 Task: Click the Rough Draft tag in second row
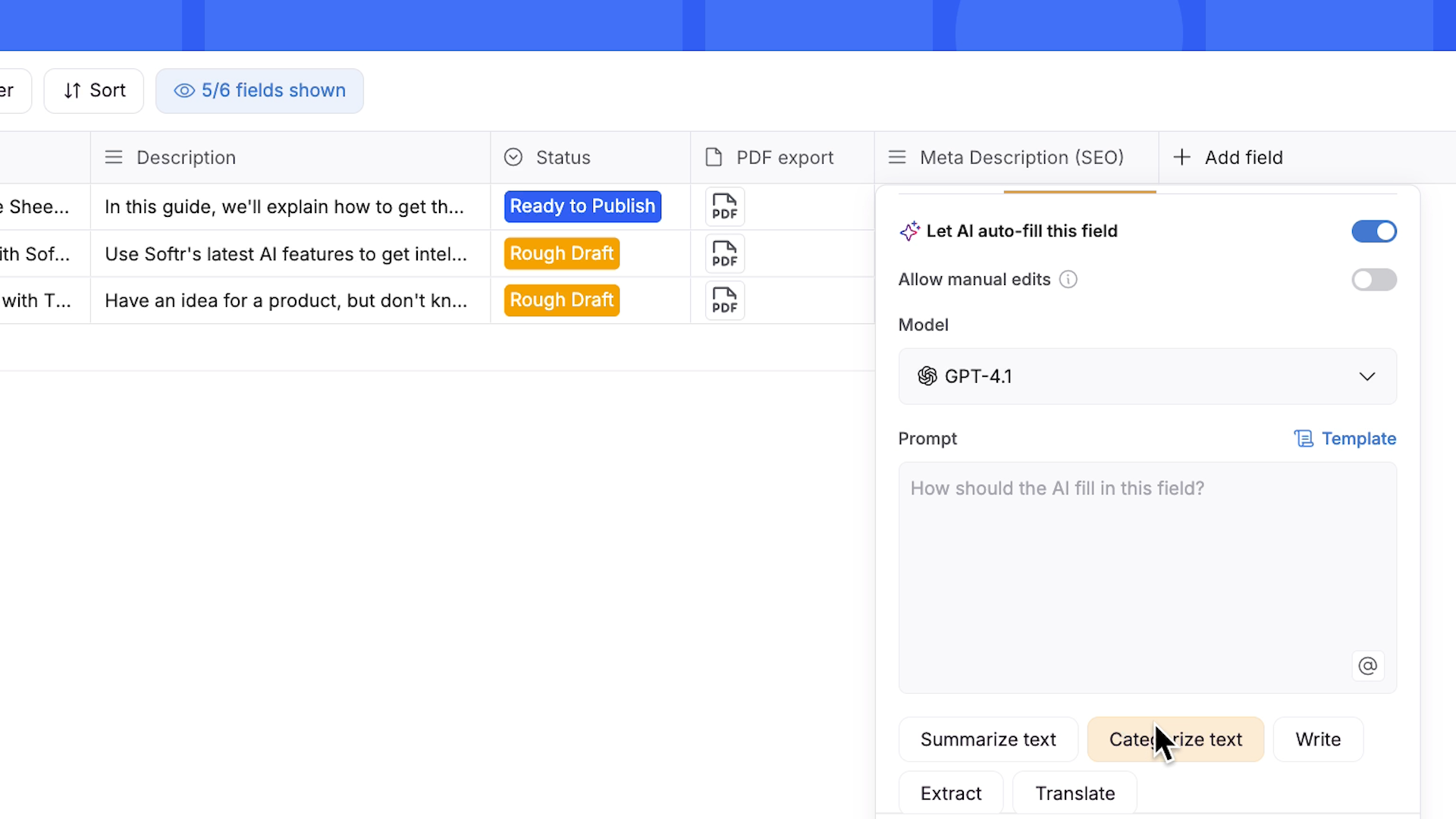(561, 253)
